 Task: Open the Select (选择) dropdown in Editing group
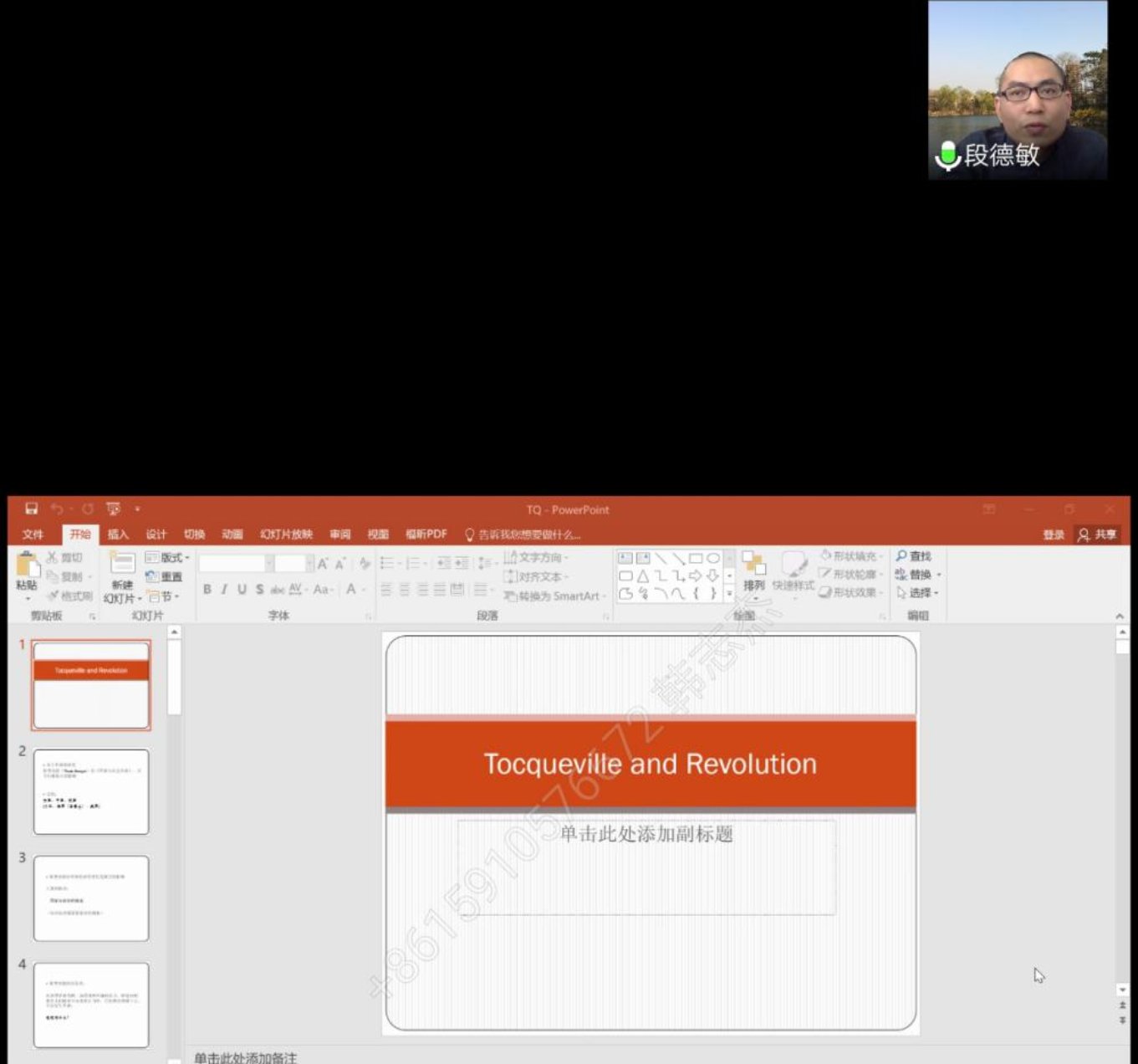(918, 593)
